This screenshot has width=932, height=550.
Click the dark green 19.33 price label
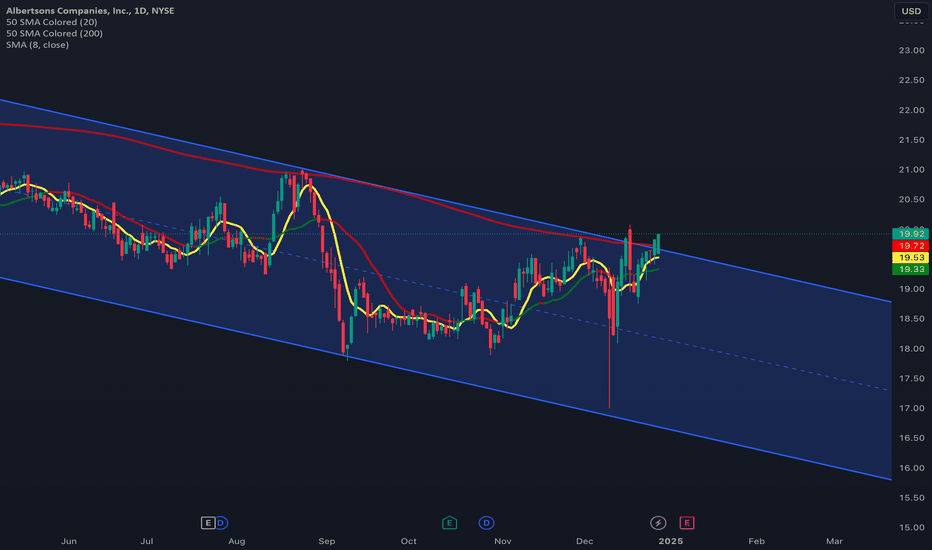pos(911,270)
